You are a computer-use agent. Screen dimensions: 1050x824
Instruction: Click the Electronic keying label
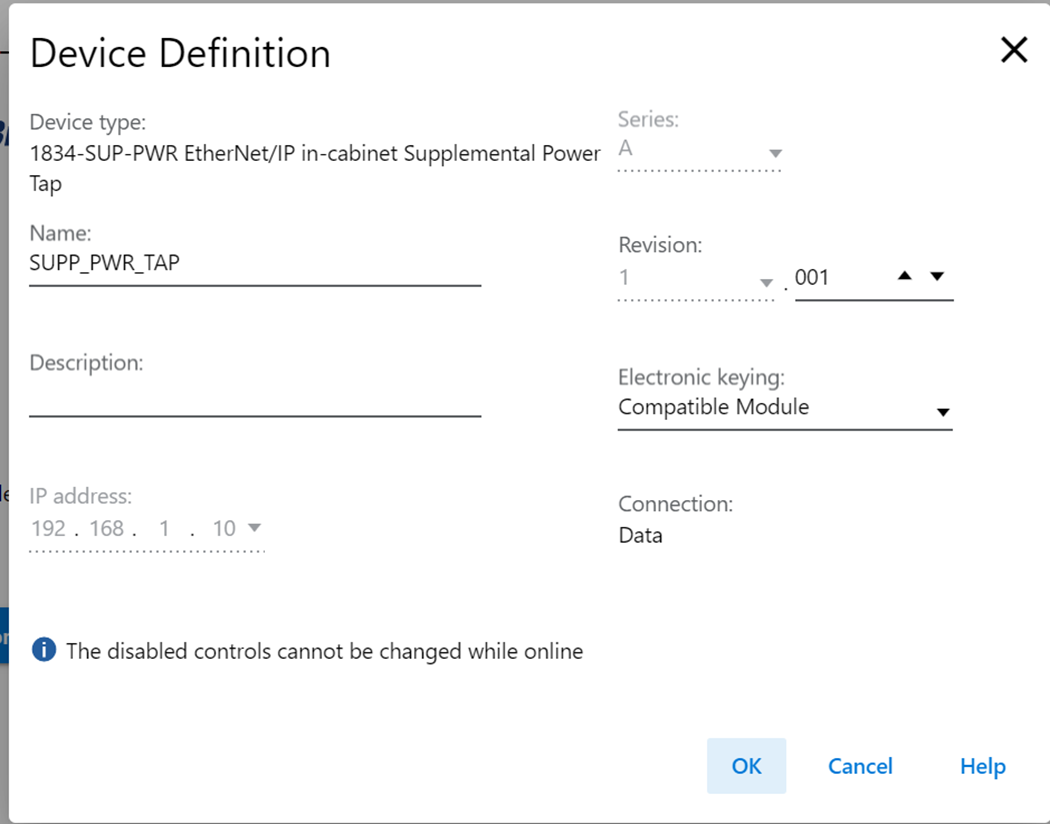pyautogui.click(x=701, y=378)
